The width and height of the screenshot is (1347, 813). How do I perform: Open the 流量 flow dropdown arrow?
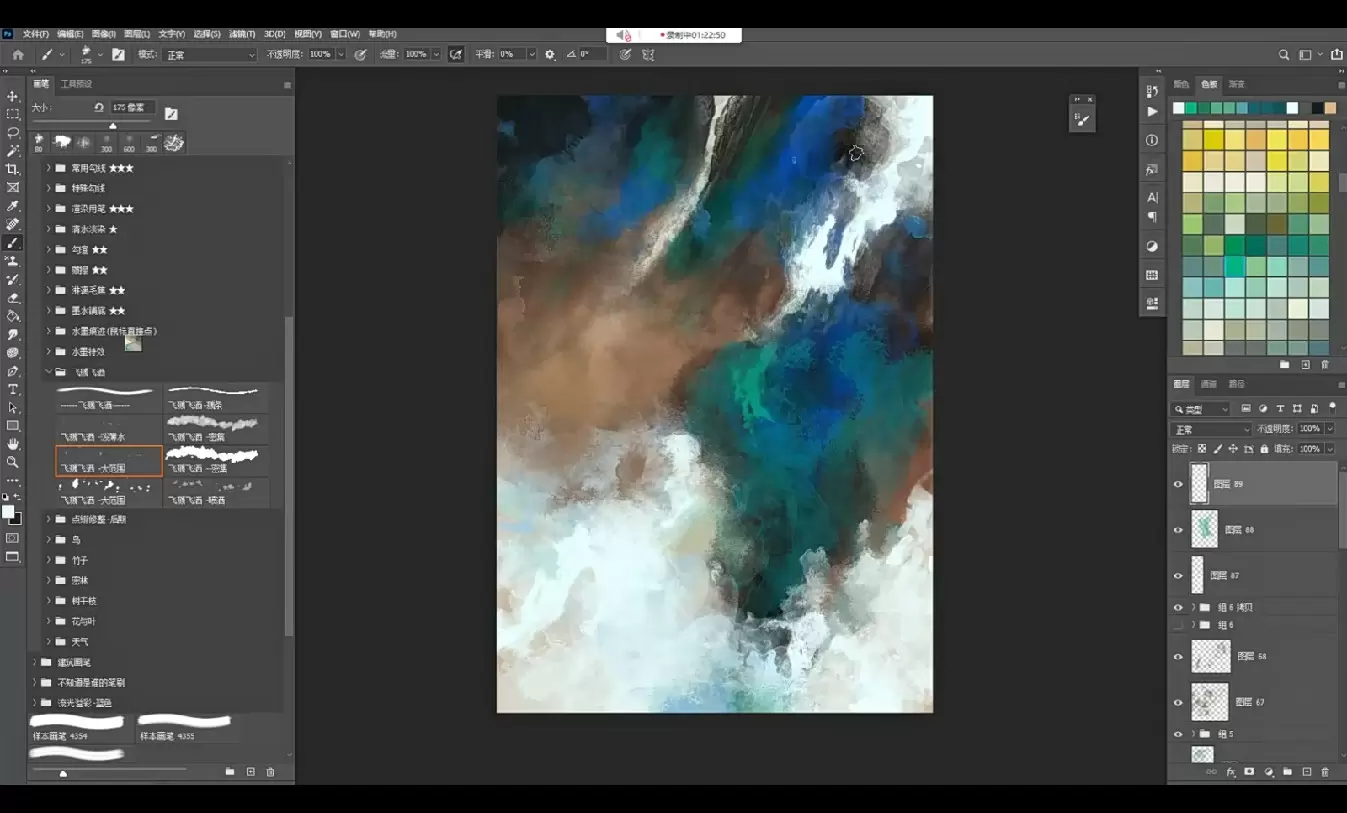click(x=436, y=54)
